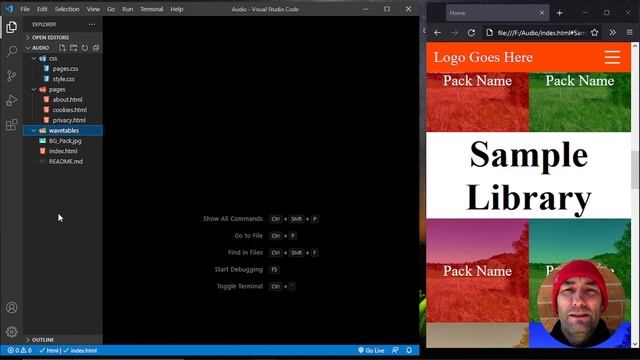Open the browser application menu
The width and height of the screenshot is (640, 360).
(x=629, y=33)
